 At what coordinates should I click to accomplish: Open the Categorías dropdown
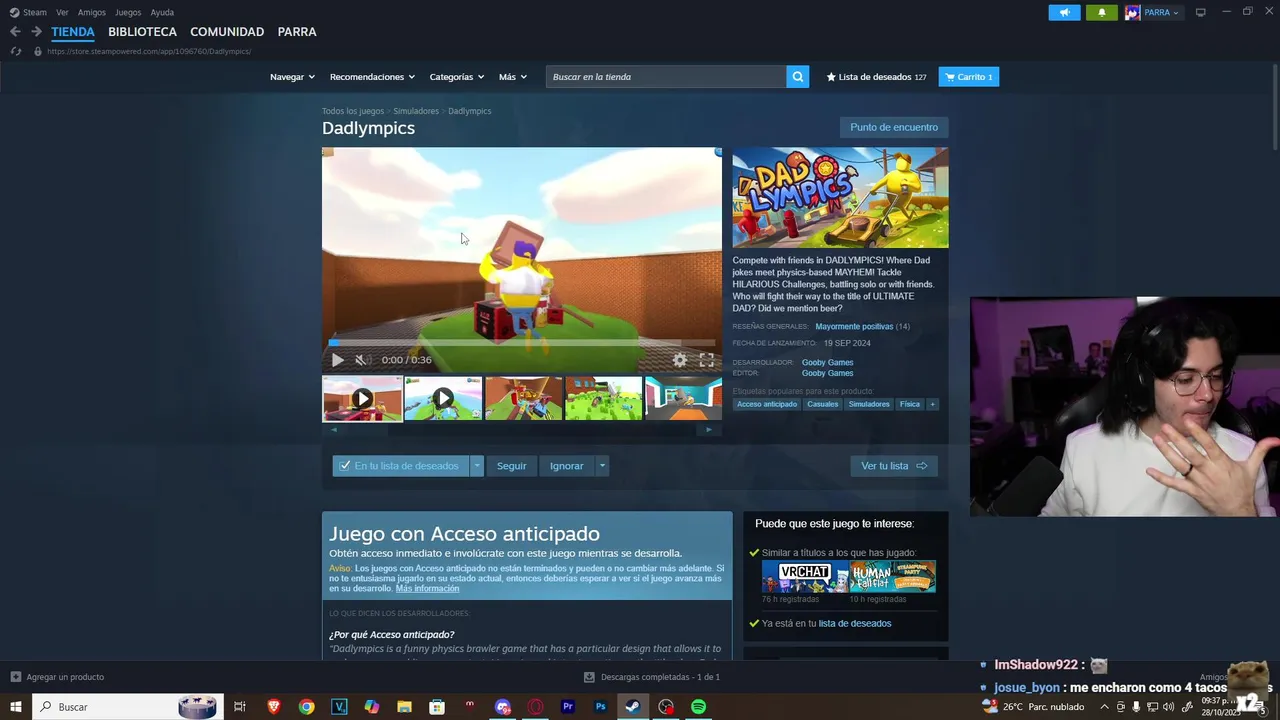(456, 77)
